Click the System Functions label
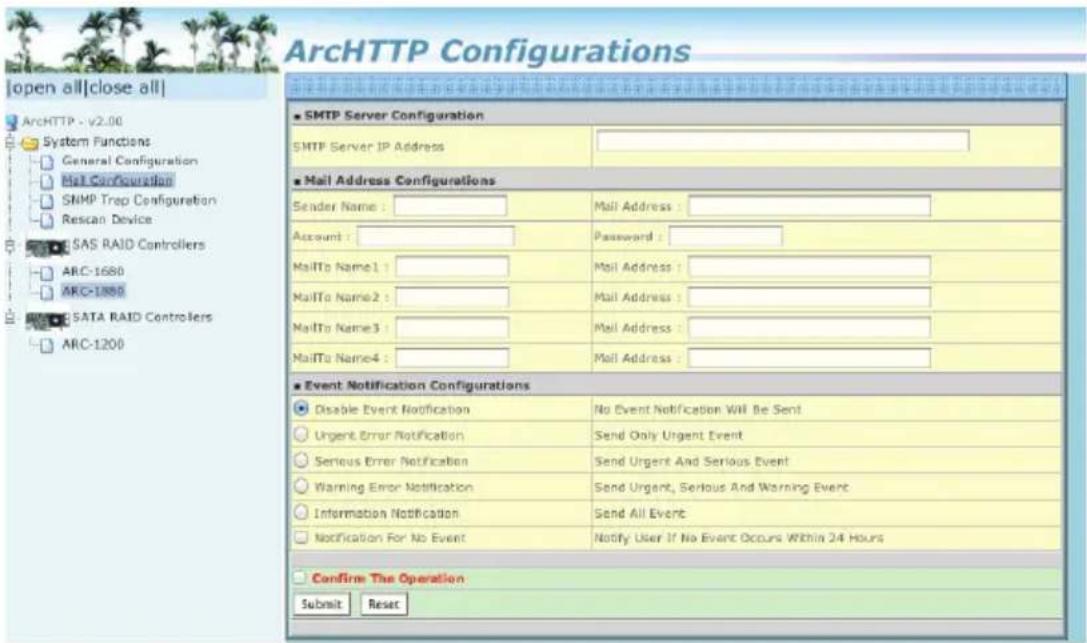The height and width of the screenshot is (643, 1087). [x=96, y=141]
